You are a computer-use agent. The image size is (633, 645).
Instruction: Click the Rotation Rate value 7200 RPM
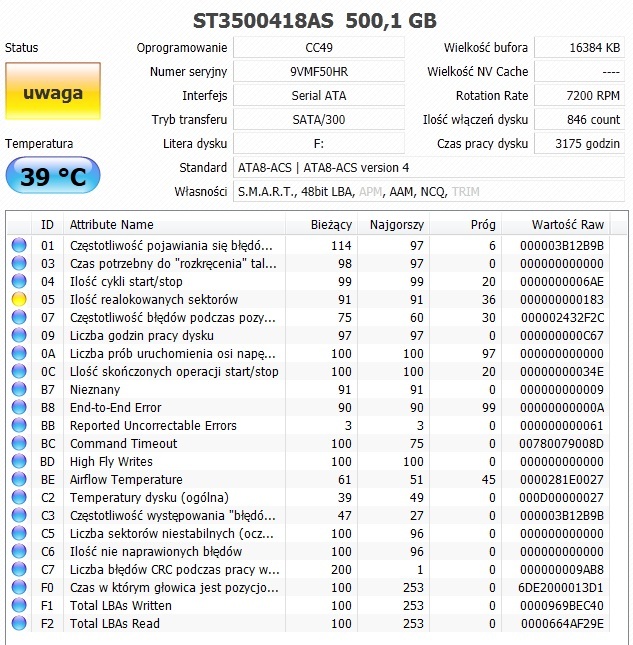pyautogui.click(x=579, y=96)
